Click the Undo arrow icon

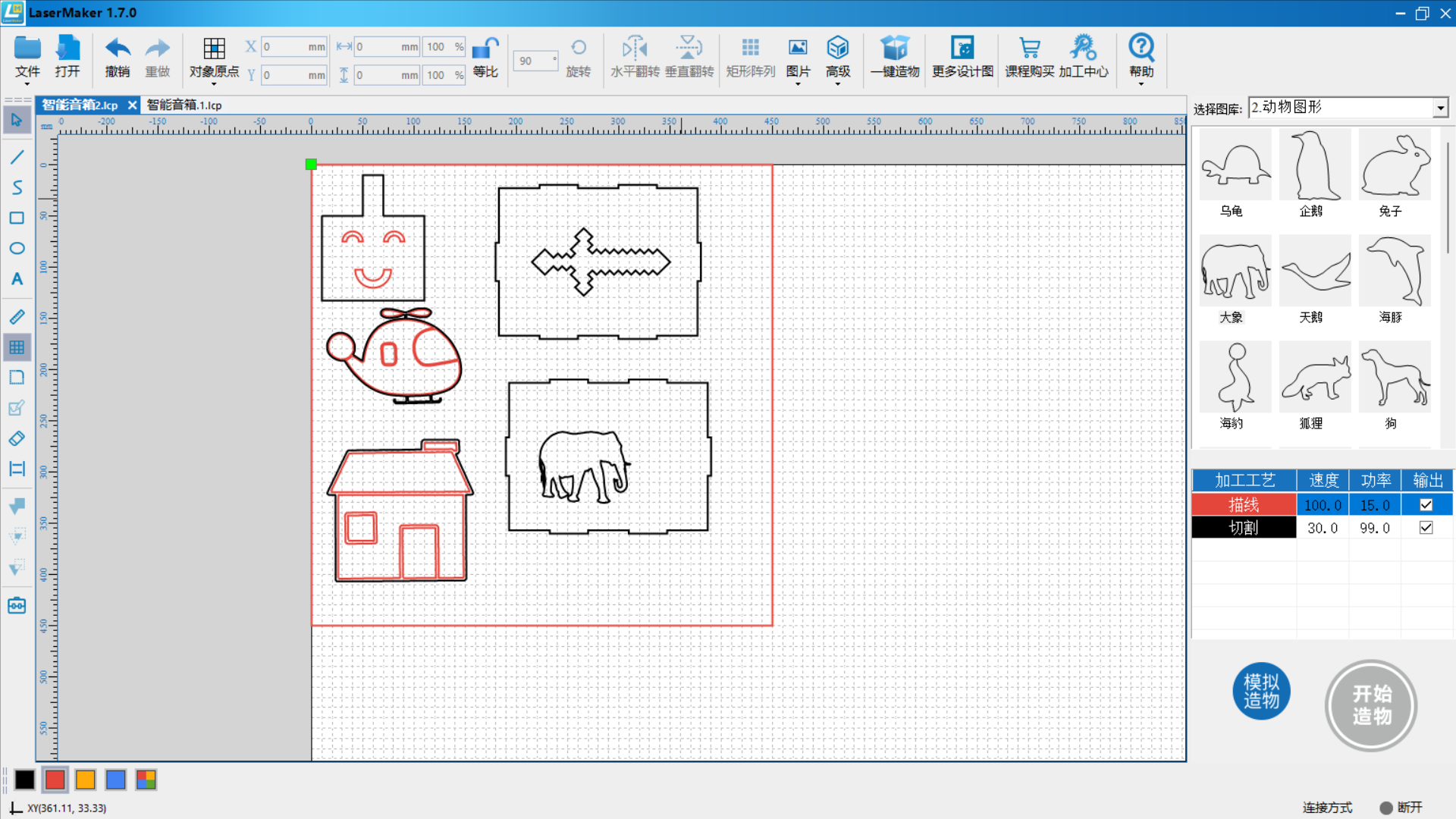(x=118, y=49)
